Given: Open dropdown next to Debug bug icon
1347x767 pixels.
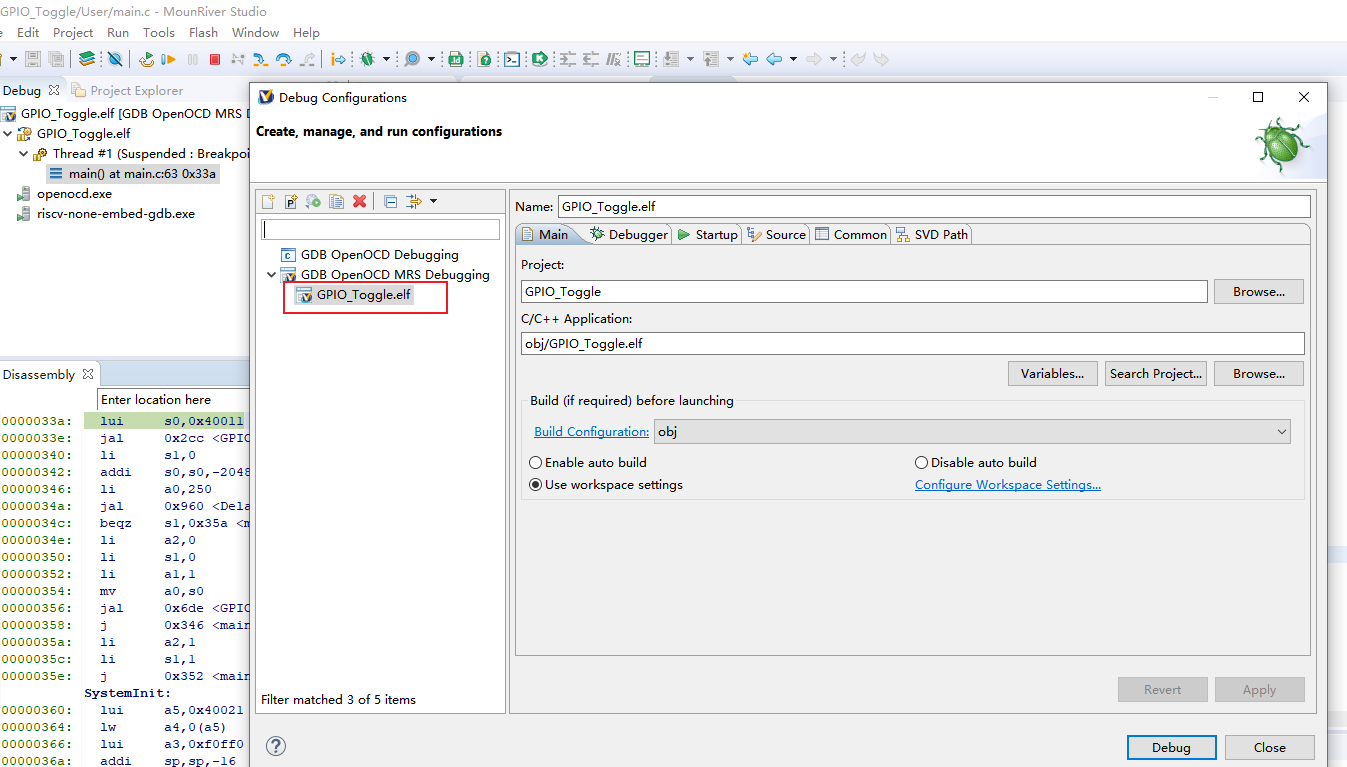Looking at the screenshot, I should coord(386,59).
